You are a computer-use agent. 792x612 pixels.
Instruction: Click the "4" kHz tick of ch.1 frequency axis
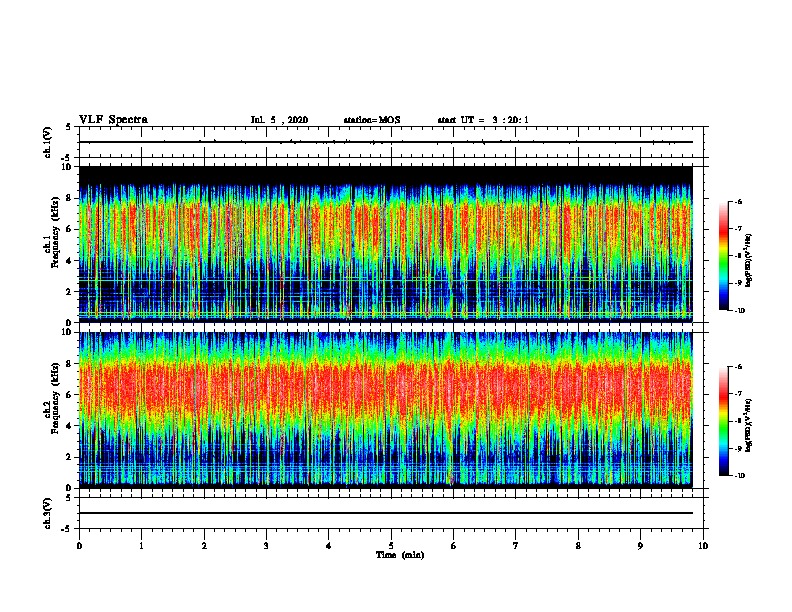coord(69,261)
